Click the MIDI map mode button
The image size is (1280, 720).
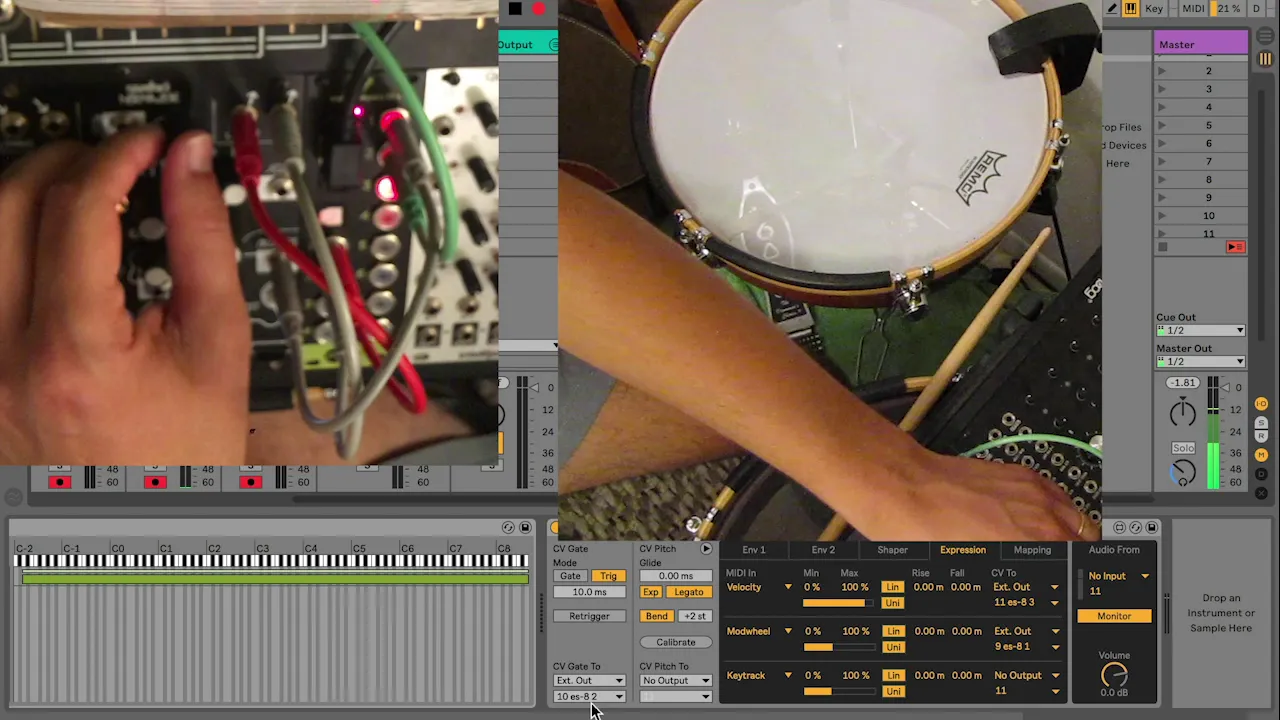click(x=1193, y=8)
